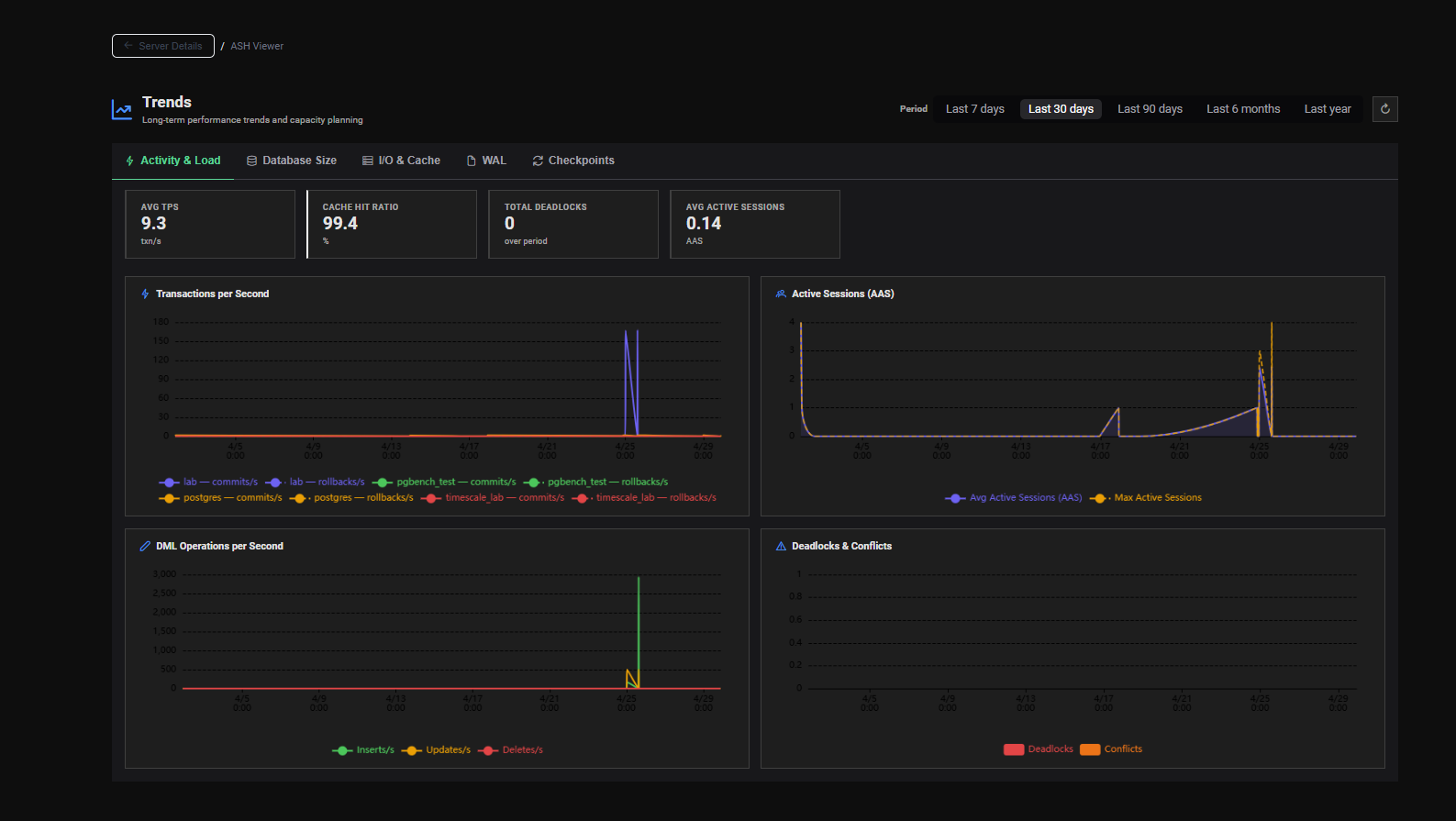Click the WAL file icon

pos(472,161)
